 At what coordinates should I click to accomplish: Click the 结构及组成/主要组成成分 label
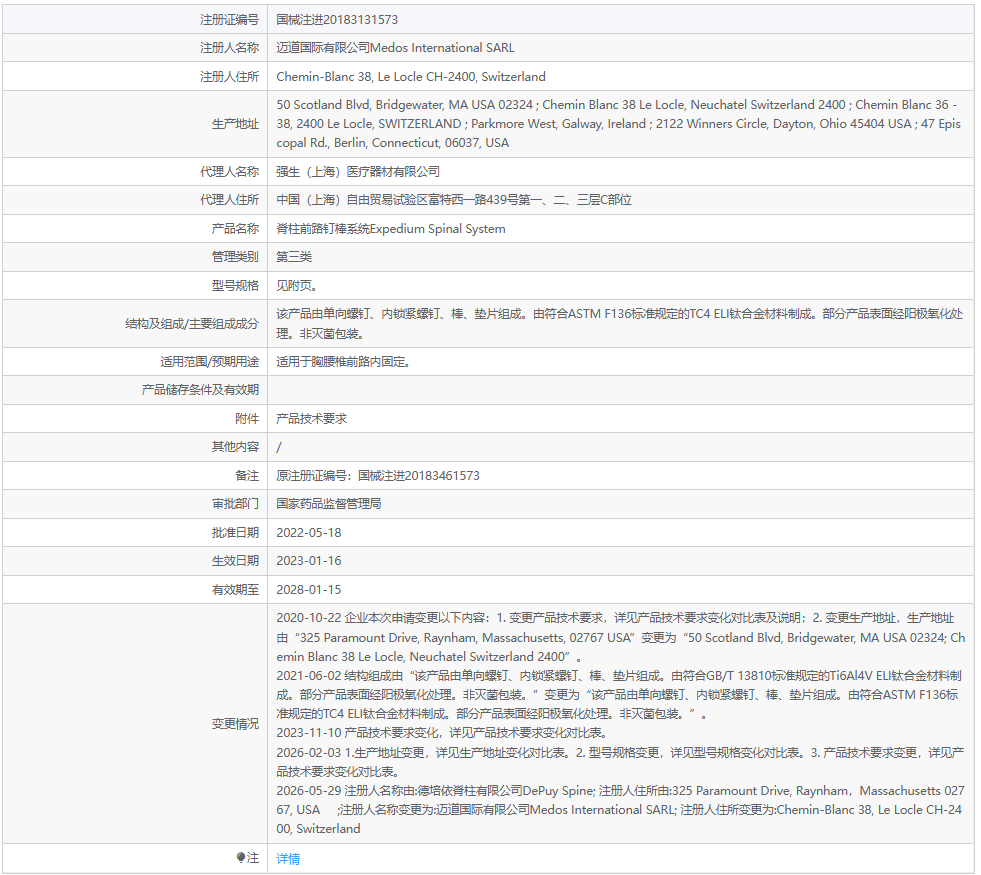click(x=192, y=323)
